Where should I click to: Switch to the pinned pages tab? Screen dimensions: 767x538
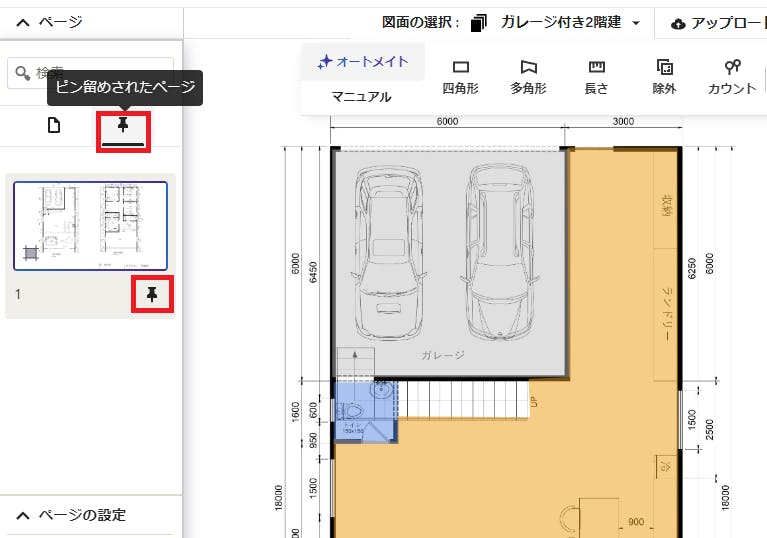123,127
